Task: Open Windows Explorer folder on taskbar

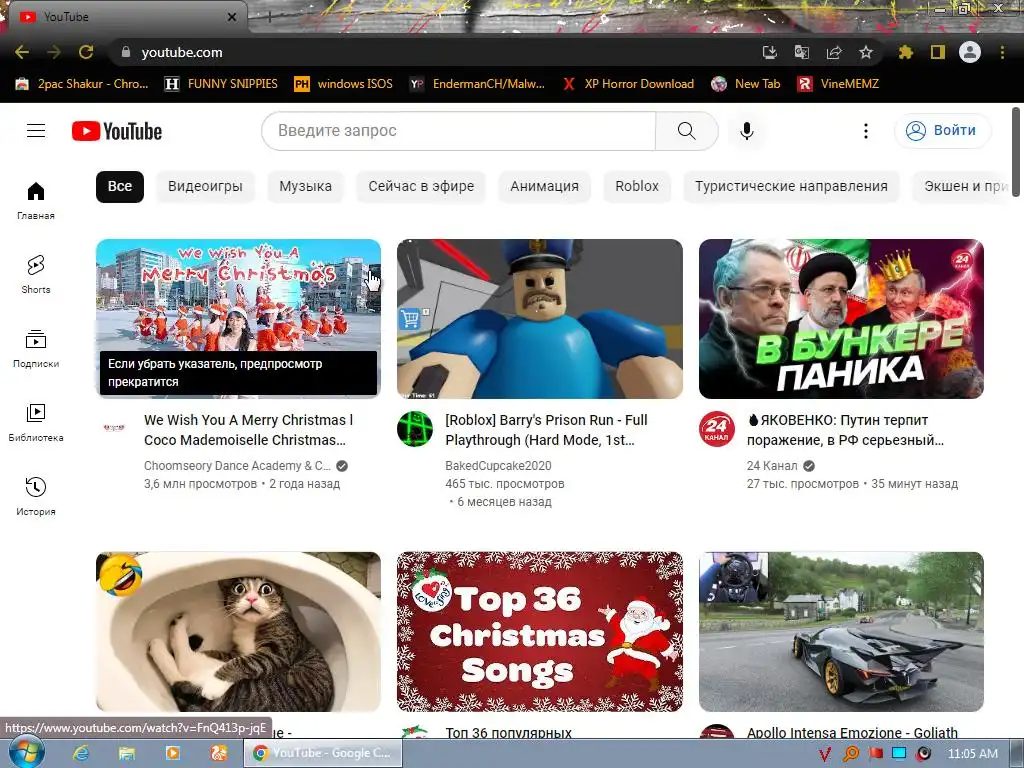Action: tap(127, 753)
